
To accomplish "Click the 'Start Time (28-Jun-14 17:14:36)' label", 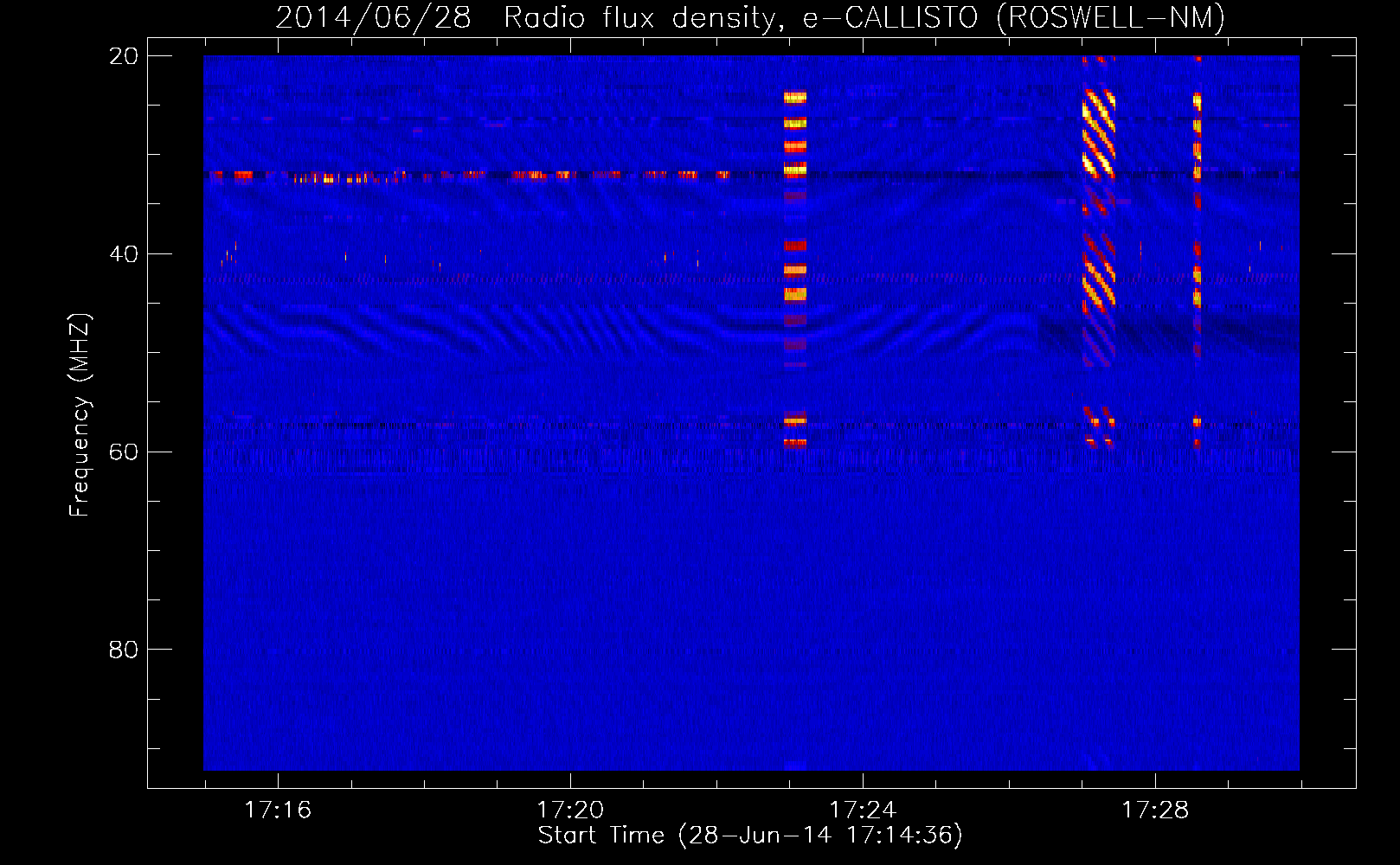I will [x=750, y=835].
